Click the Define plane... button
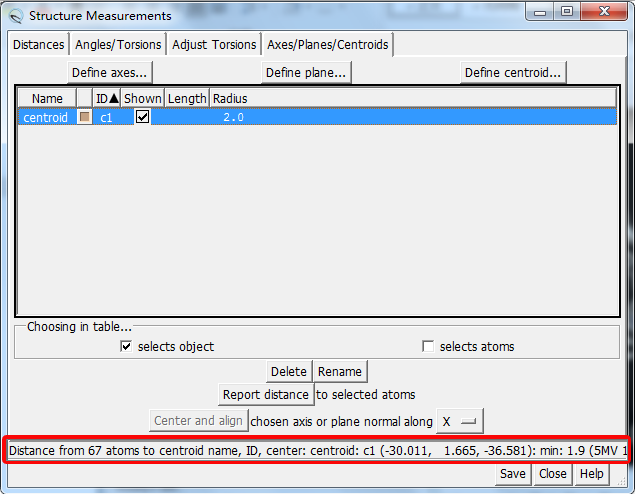This screenshot has height=494, width=635. tap(308, 73)
